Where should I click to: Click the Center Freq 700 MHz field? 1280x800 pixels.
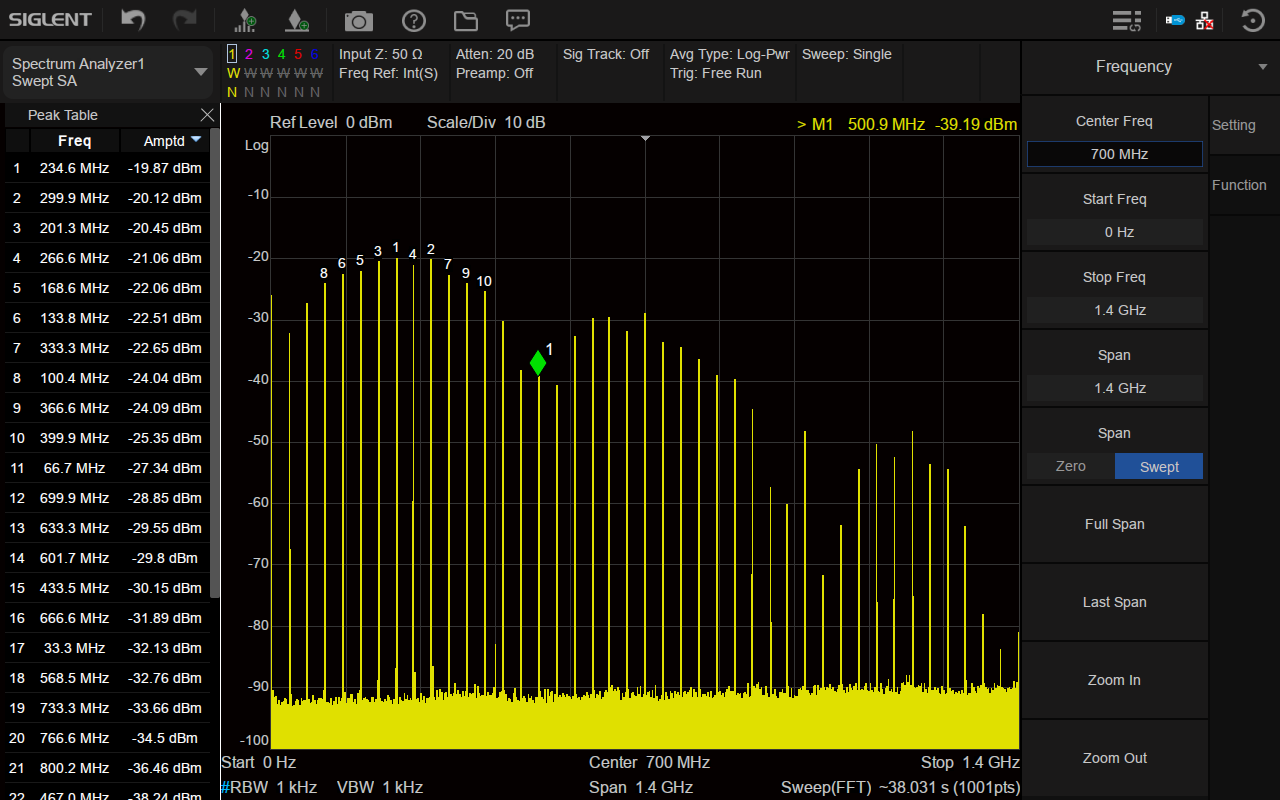(x=1114, y=154)
